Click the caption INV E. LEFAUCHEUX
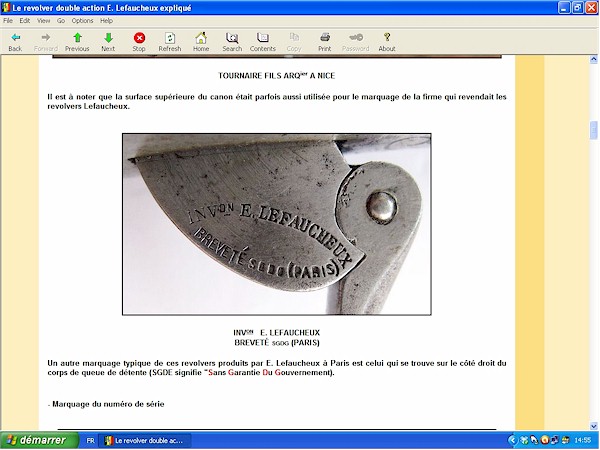 pos(277,333)
